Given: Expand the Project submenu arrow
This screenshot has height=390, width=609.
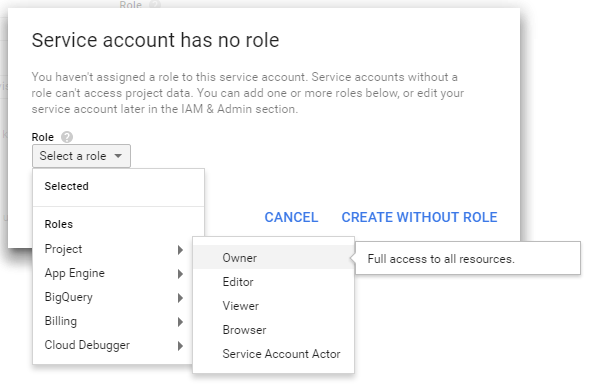Looking at the screenshot, I should click(x=180, y=250).
